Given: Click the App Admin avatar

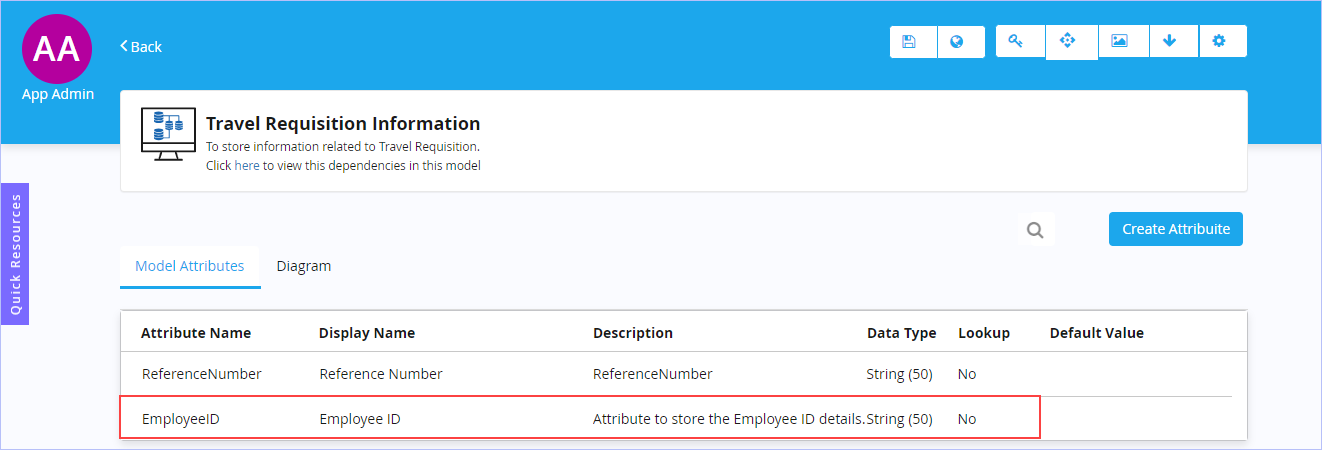Looking at the screenshot, I should tap(57, 48).
